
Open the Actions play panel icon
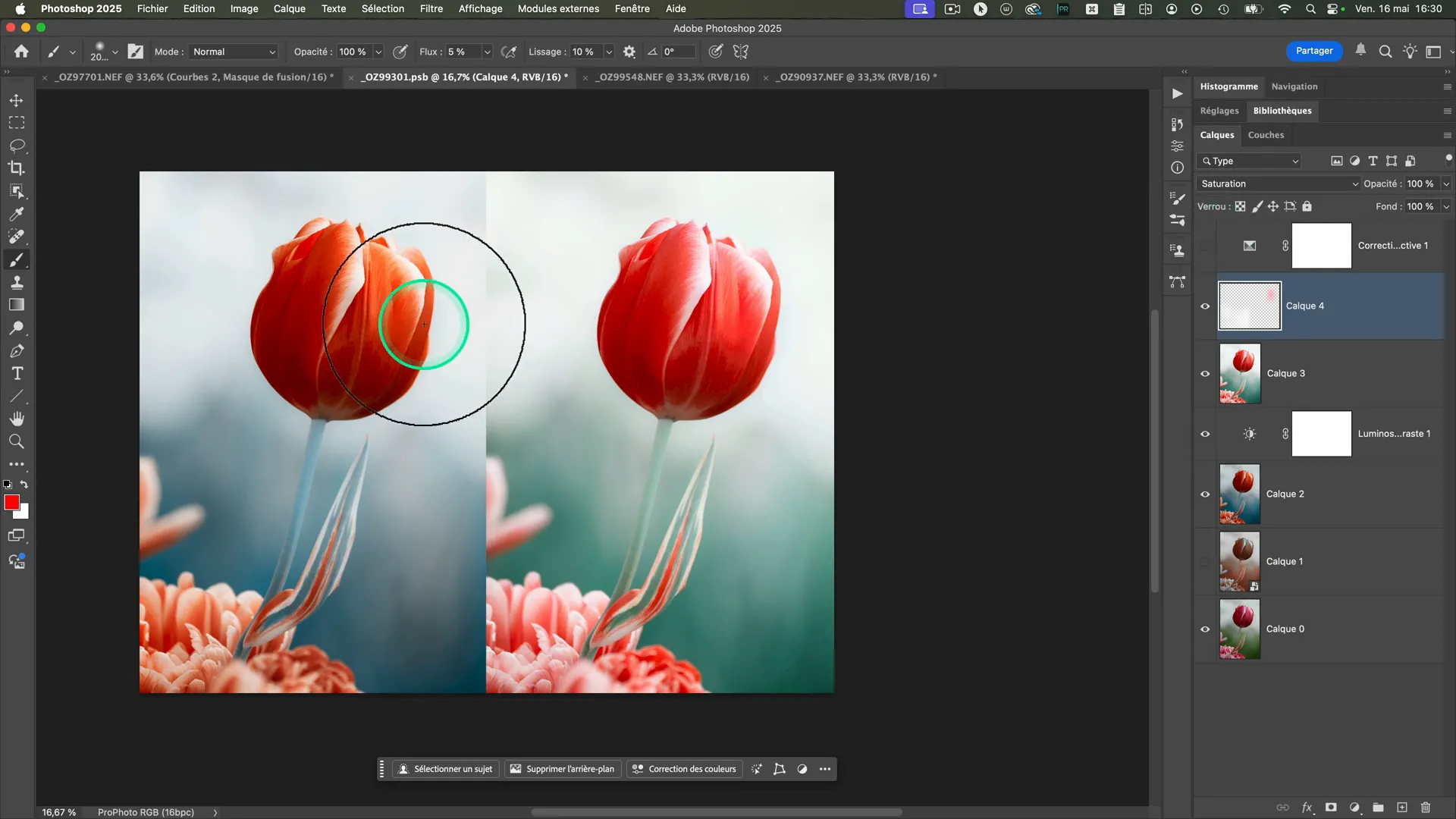pyautogui.click(x=1177, y=94)
